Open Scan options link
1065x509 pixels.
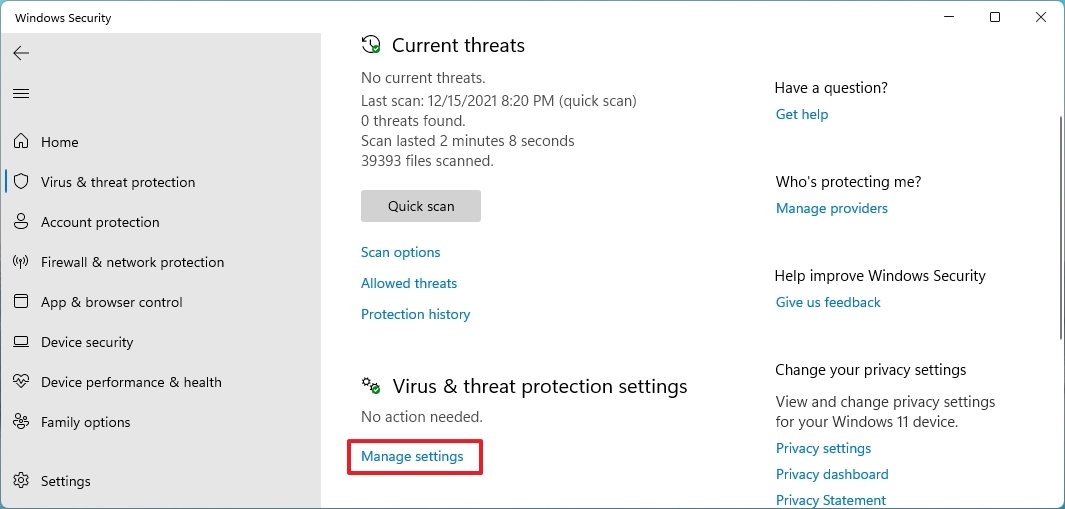[x=401, y=252]
